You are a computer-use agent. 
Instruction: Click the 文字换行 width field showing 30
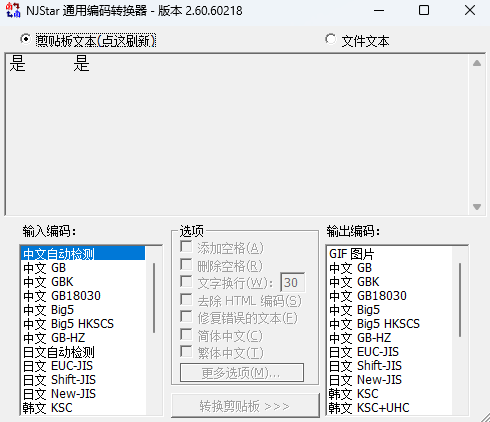pyautogui.click(x=293, y=283)
